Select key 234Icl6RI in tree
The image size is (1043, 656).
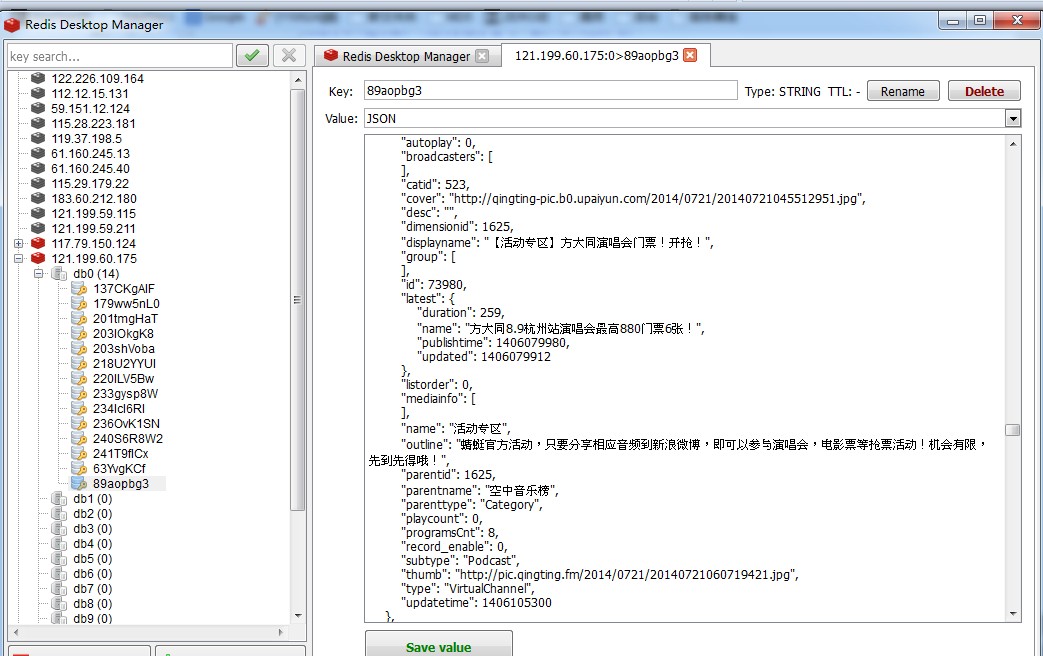coord(118,409)
